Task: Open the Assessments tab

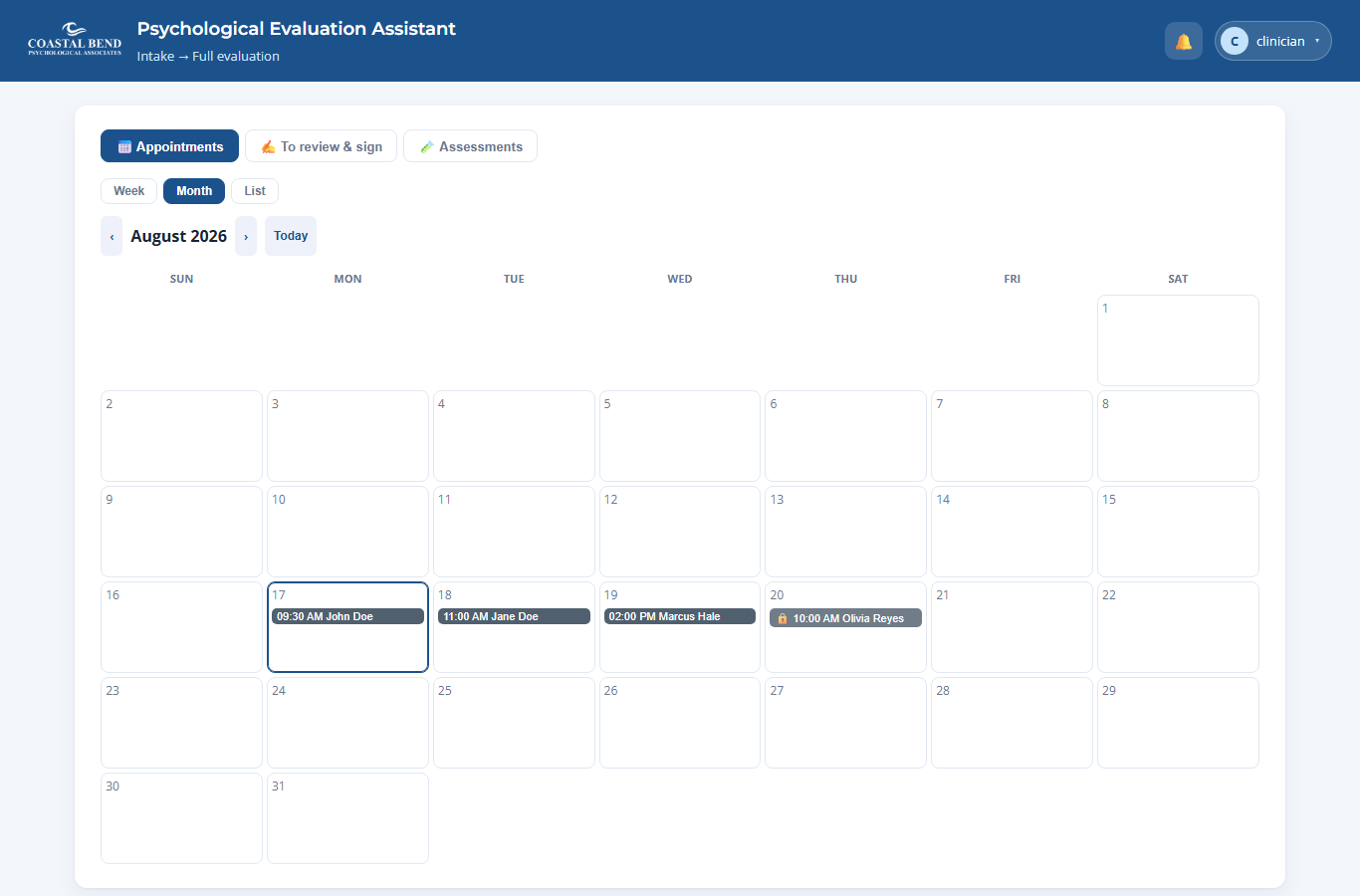Action: tap(470, 146)
